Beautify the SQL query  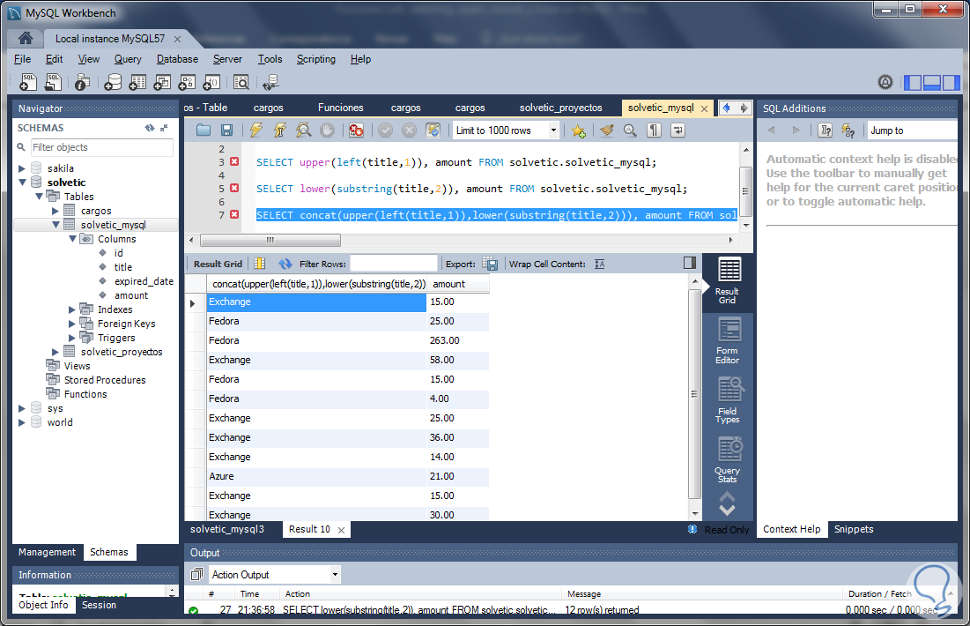click(607, 130)
